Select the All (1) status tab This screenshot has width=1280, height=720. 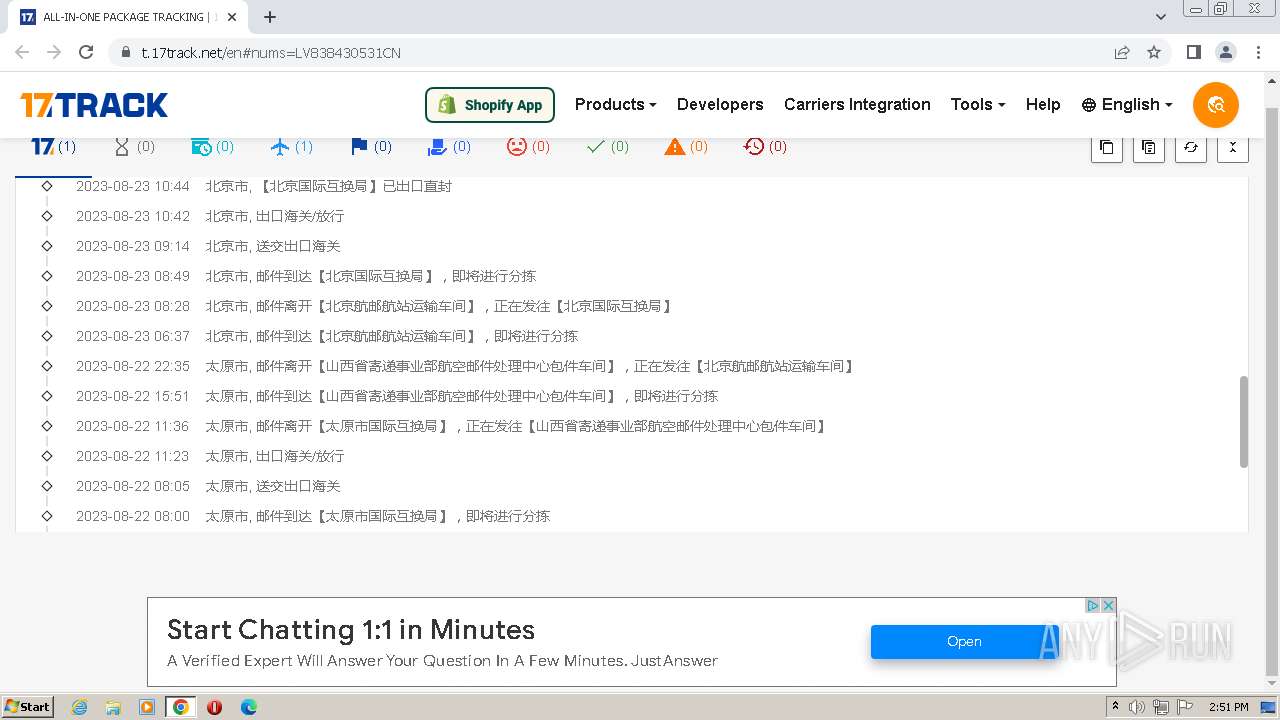pyautogui.click(x=53, y=146)
